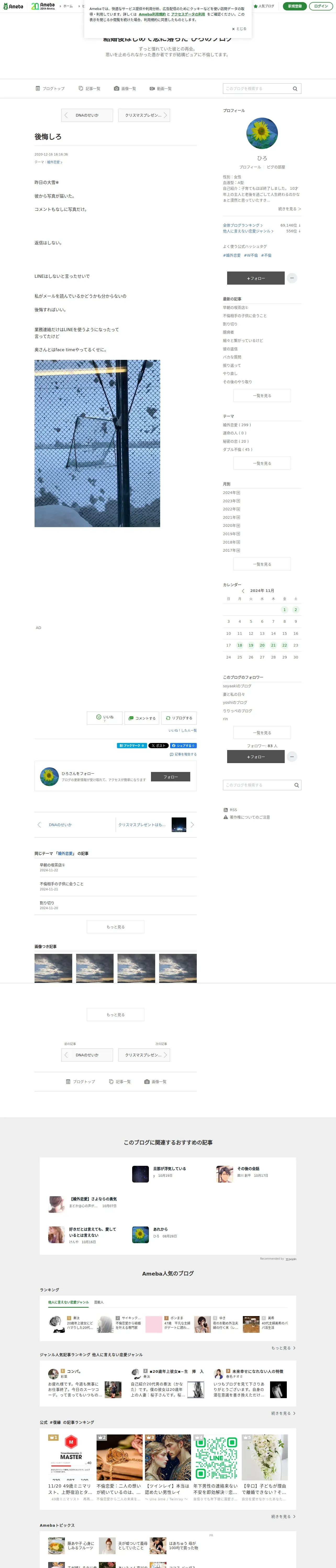Open the ブログトップ tab

50,89
